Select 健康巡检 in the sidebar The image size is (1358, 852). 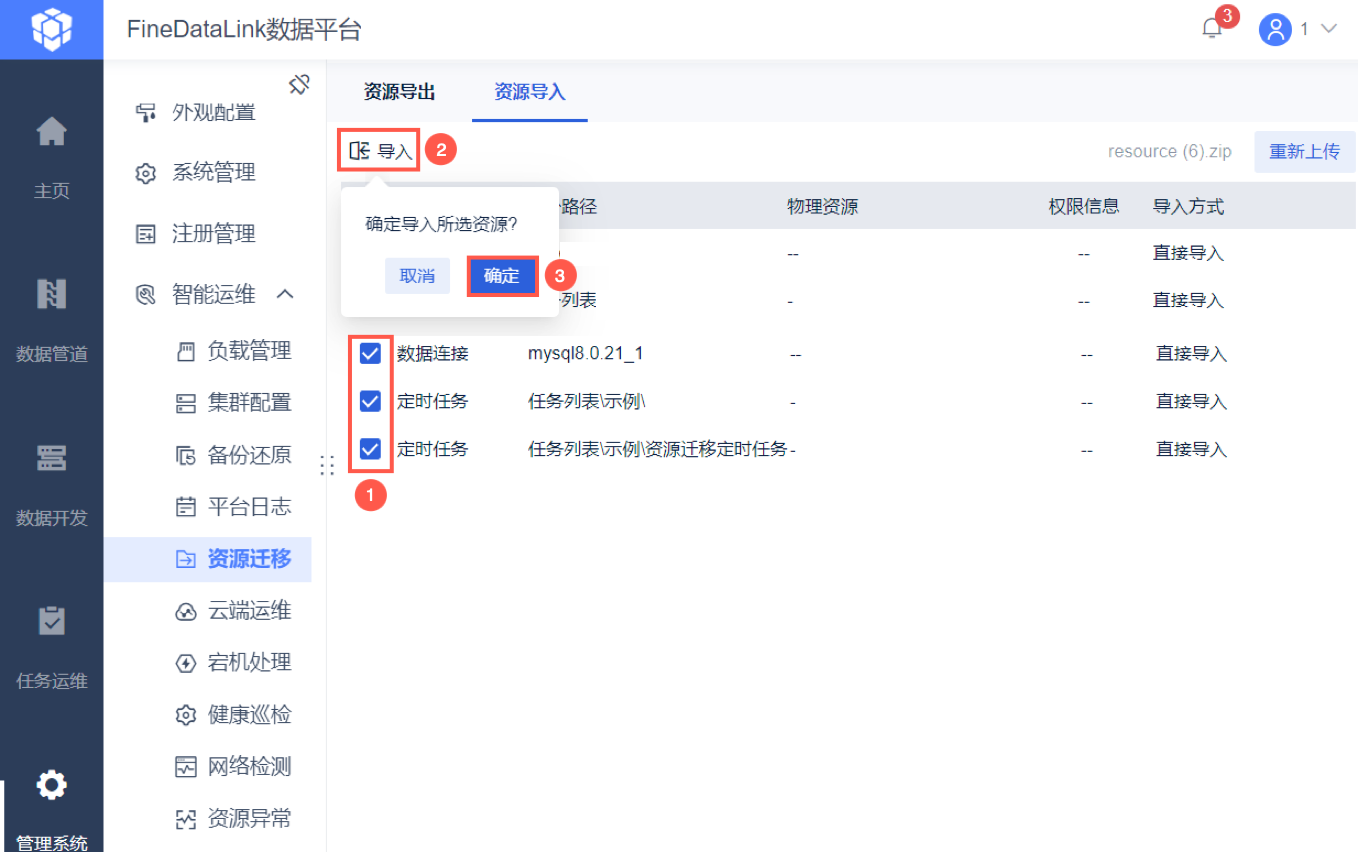[250, 715]
